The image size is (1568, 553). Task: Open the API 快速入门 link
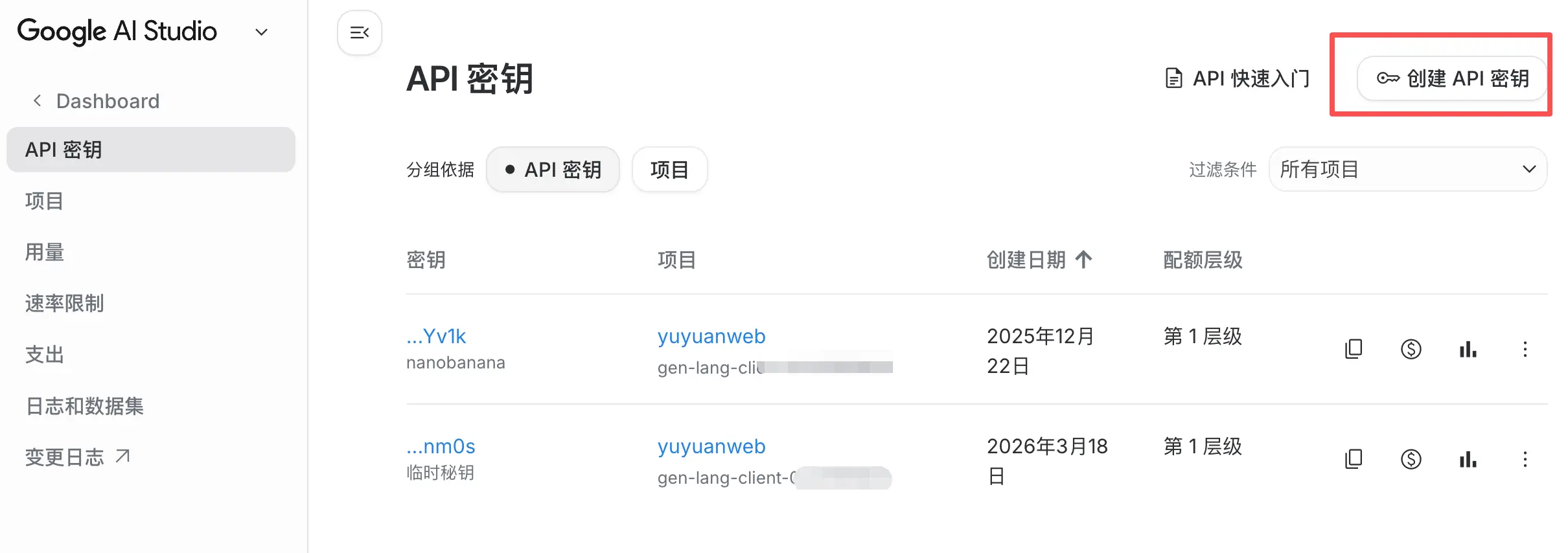(x=1238, y=78)
